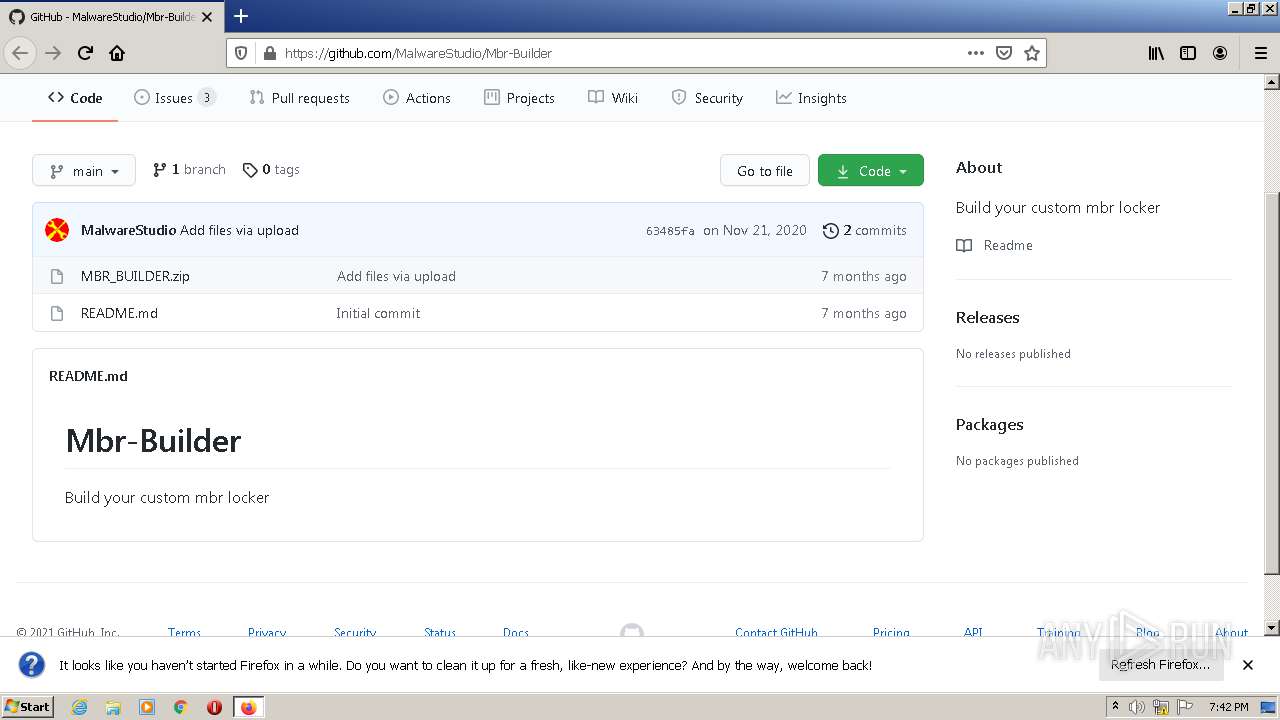Open the Wiki tab
Screen dimensions: 1280x720
click(613, 98)
